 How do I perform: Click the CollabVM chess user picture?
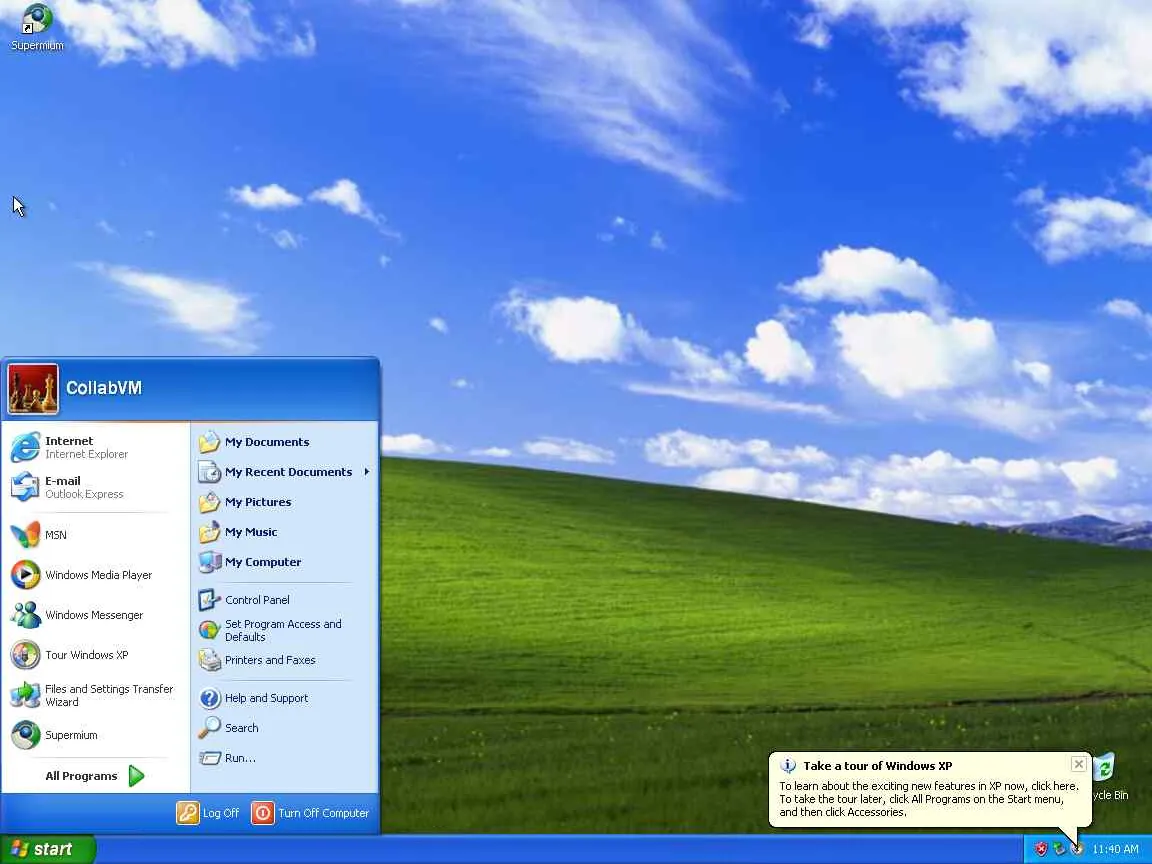tap(33, 389)
